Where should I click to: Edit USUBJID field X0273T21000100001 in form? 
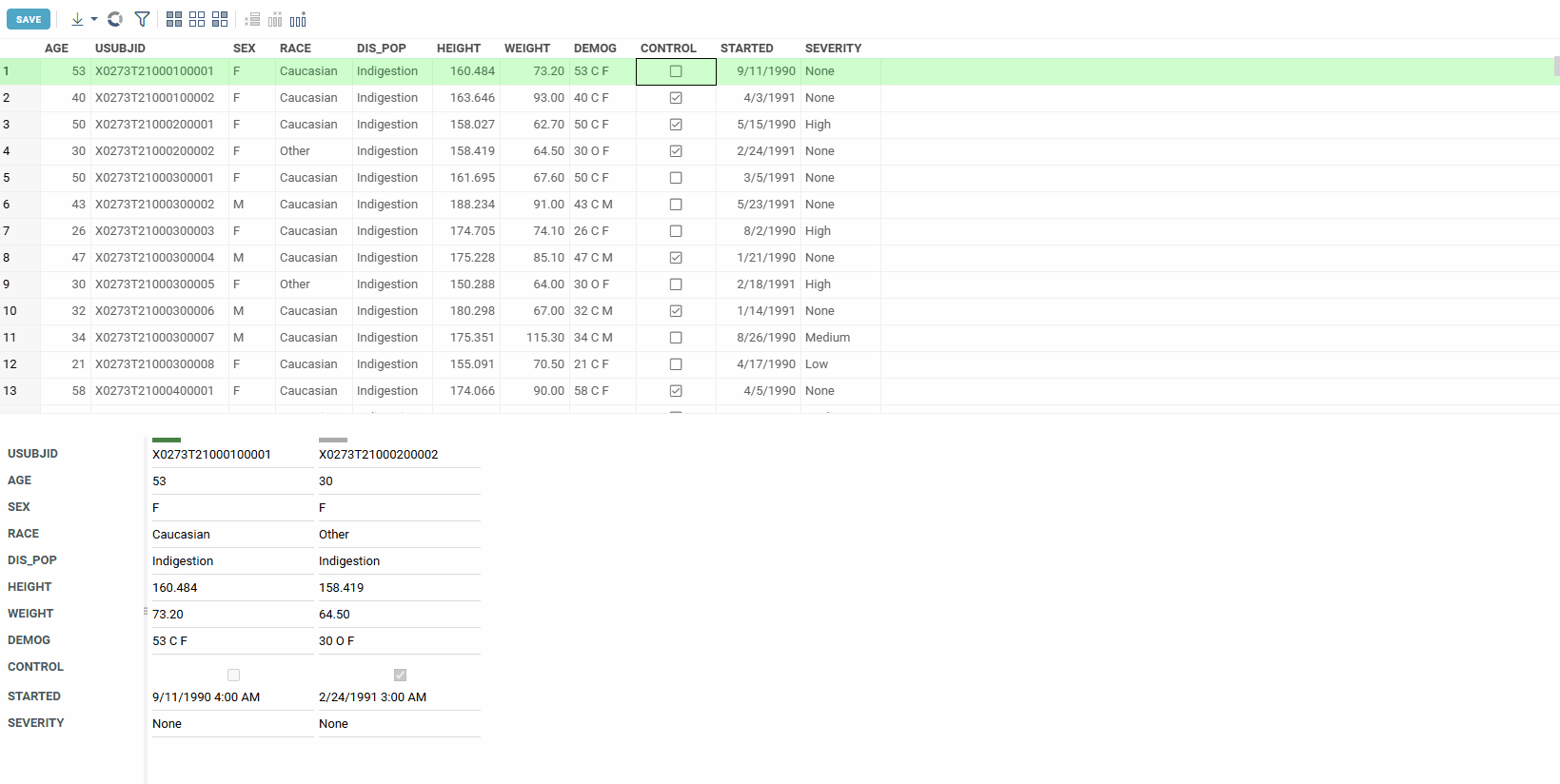tap(232, 455)
